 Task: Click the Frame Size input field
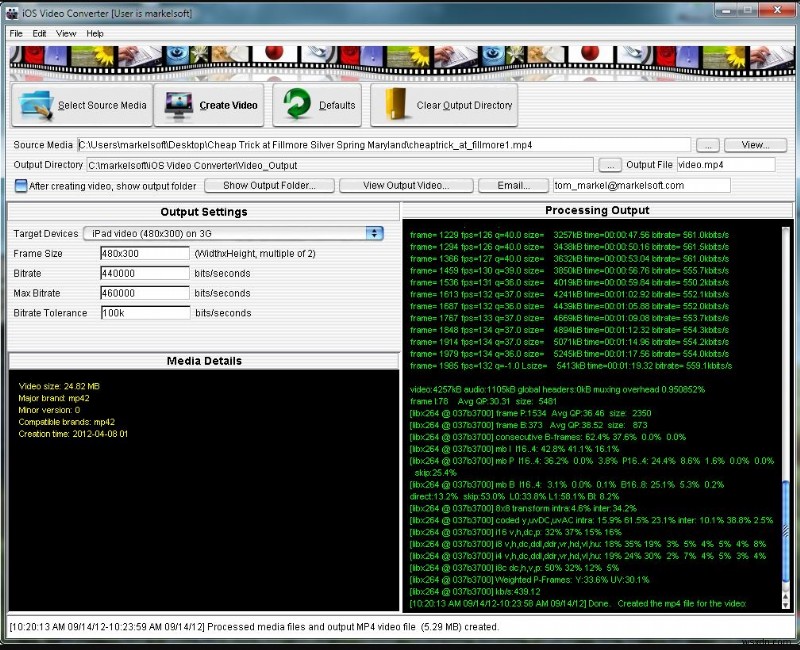(x=145, y=253)
